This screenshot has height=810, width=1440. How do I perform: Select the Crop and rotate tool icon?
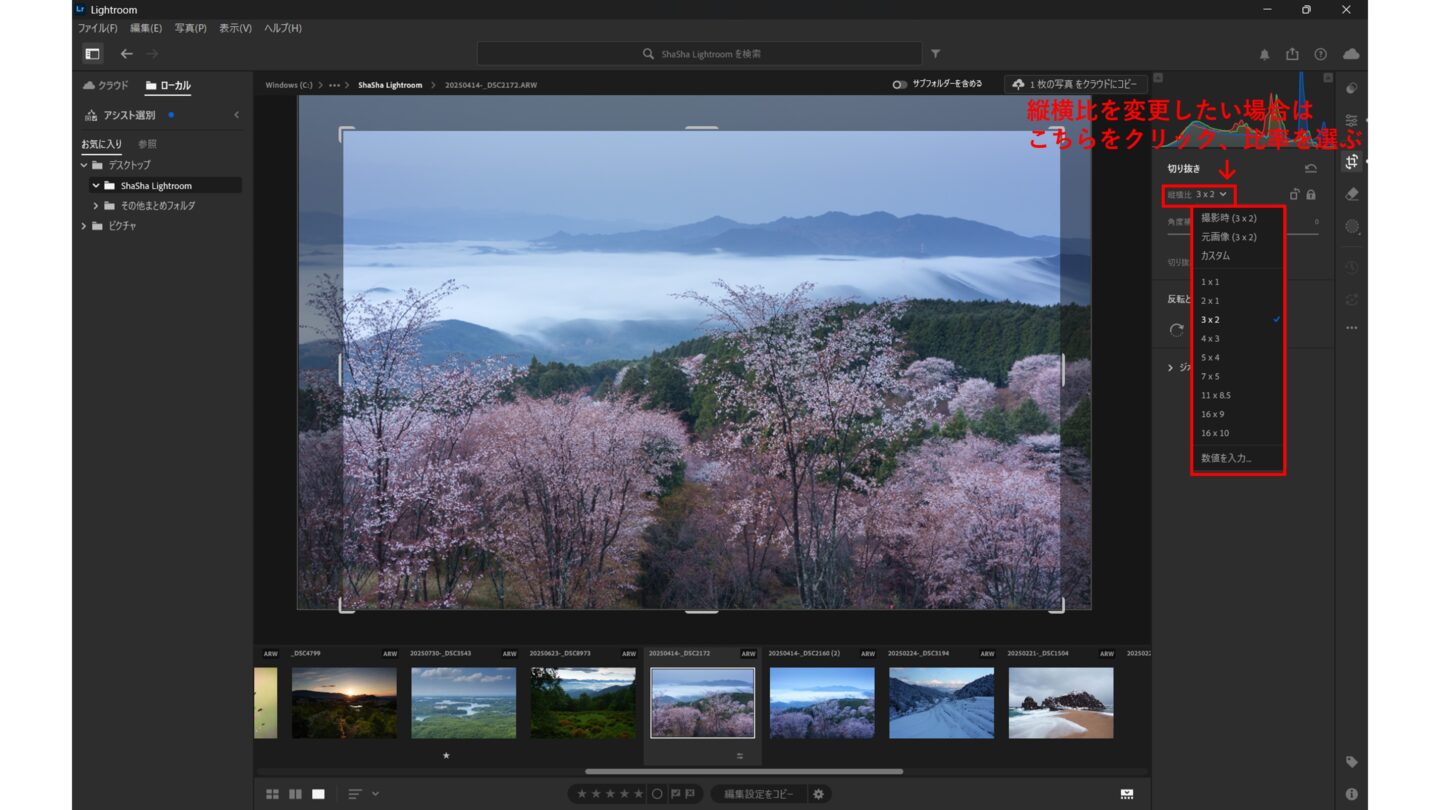(x=1352, y=162)
